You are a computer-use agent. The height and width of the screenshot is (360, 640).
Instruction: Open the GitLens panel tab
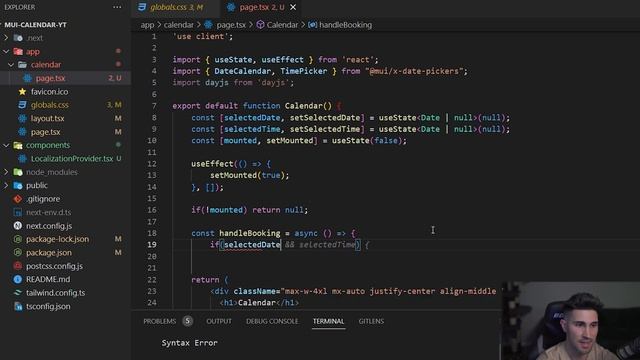coord(371,321)
